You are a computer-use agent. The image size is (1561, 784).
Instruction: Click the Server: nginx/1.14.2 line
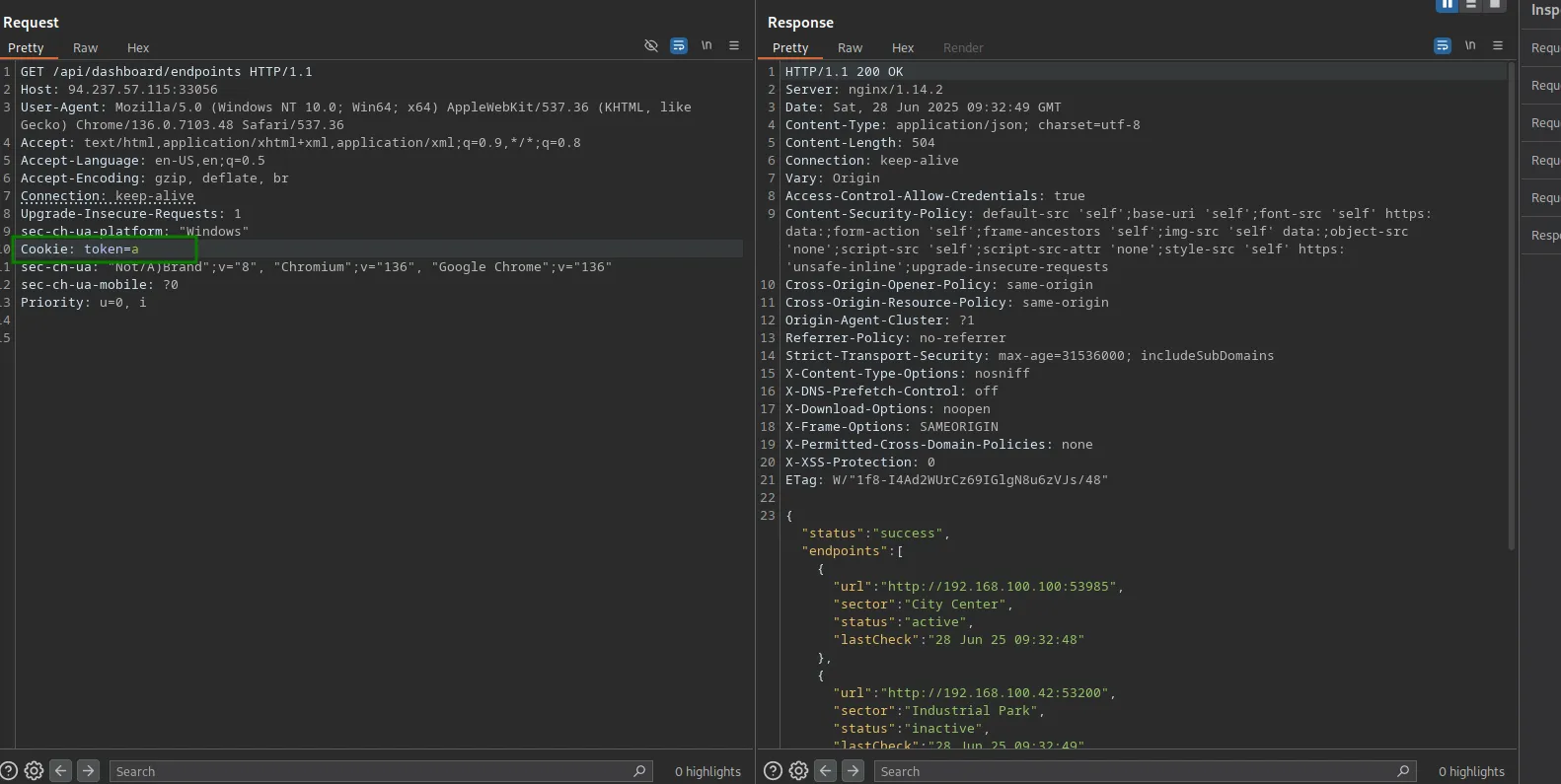tap(863, 90)
